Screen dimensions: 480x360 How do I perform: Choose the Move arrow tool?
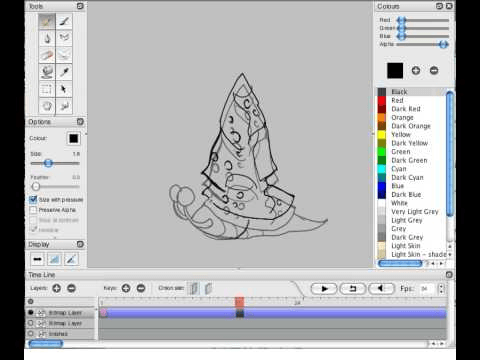tap(64, 89)
